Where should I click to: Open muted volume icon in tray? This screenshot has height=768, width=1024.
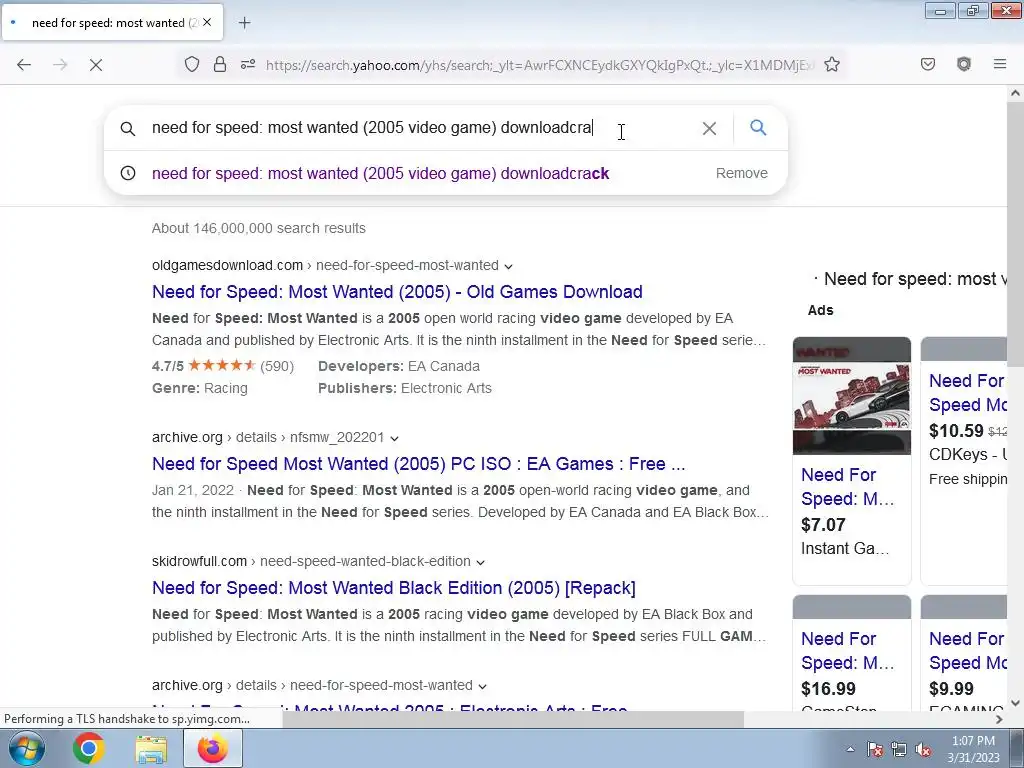(x=923, y=750)
